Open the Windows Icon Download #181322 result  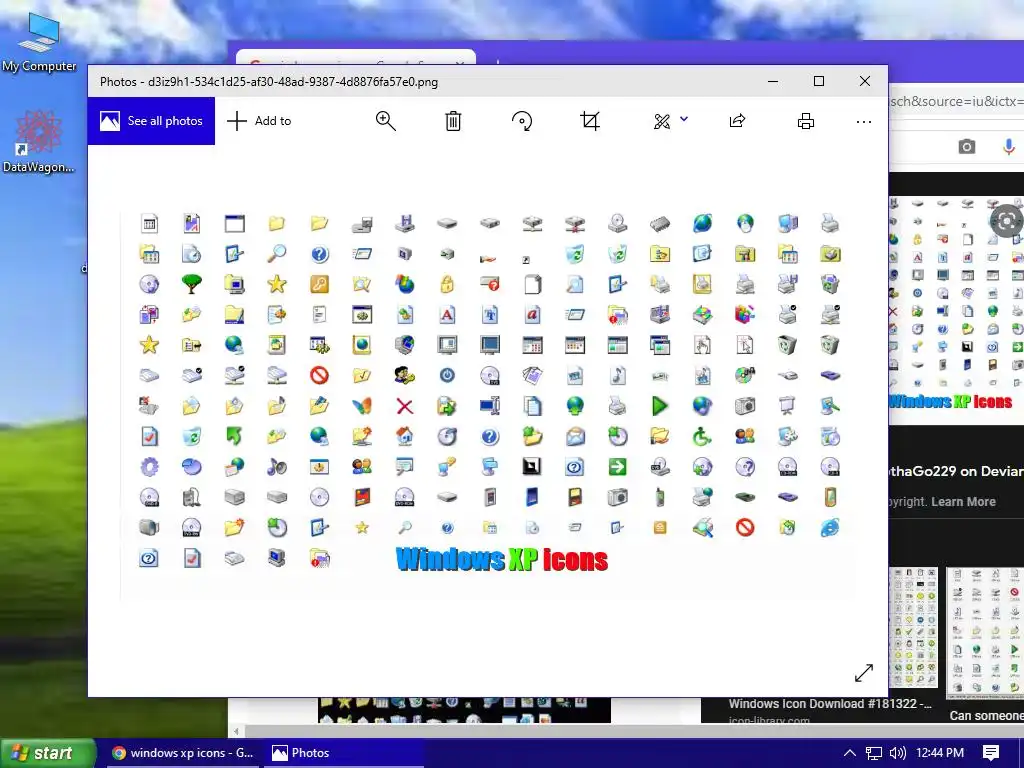829,704
